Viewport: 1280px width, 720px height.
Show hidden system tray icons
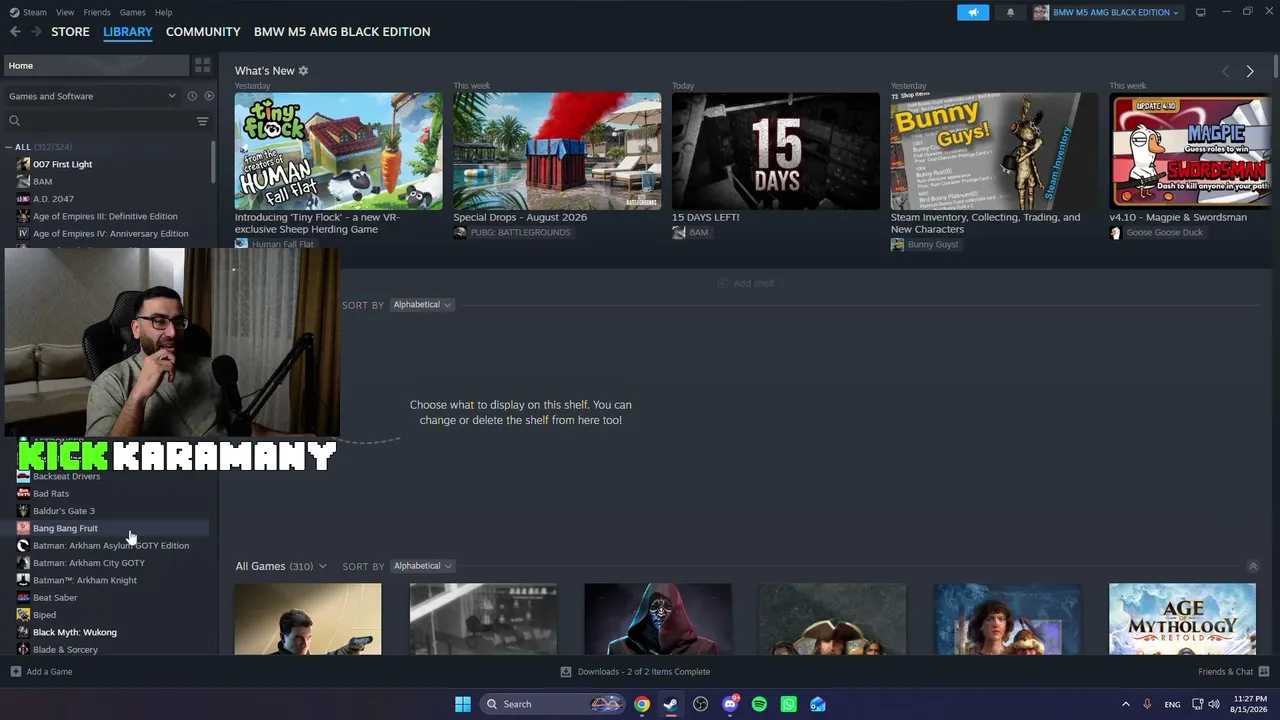pos(1125,704)
